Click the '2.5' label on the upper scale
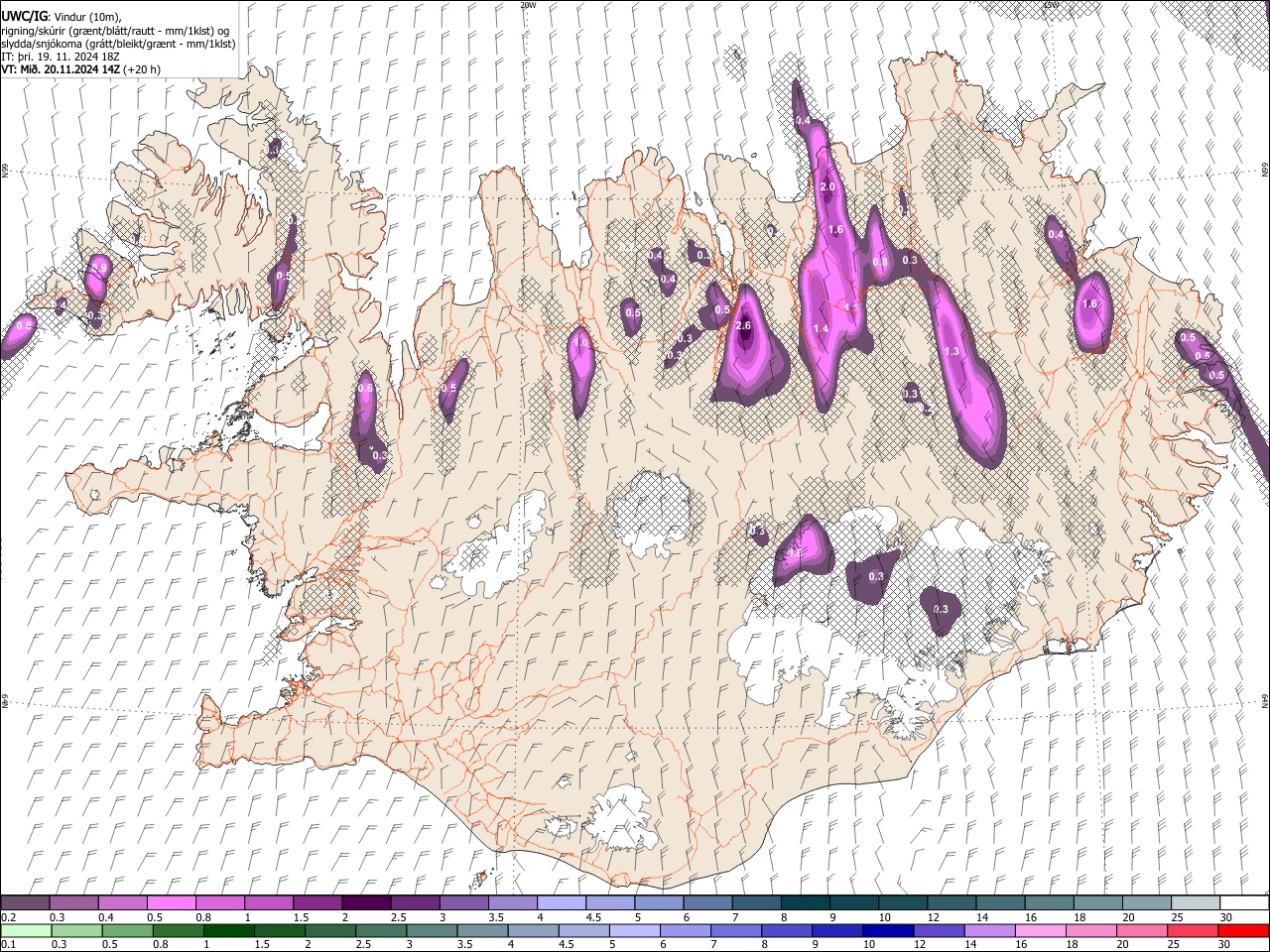This screenshot has height=952, width=1270. click(398, 917)
